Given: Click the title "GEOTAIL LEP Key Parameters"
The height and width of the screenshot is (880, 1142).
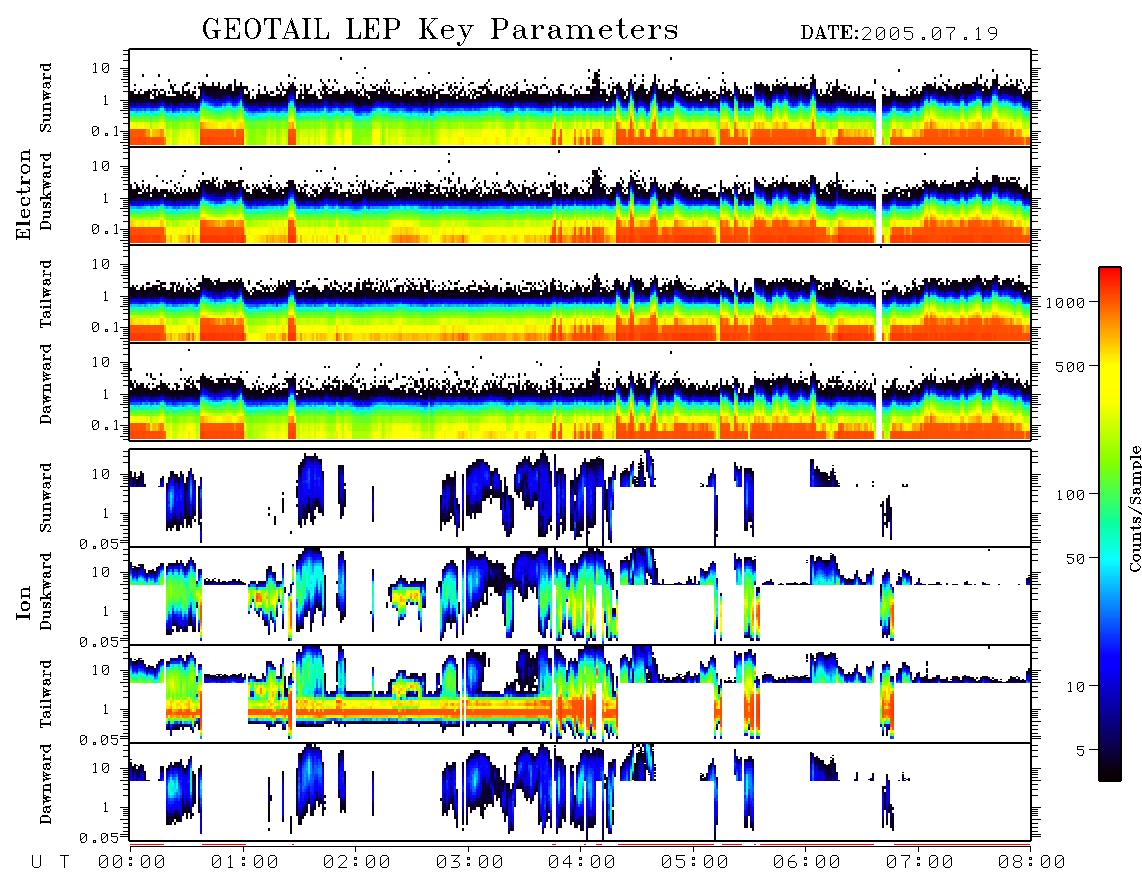Looking at the screenshot, I should coord(440,31).
